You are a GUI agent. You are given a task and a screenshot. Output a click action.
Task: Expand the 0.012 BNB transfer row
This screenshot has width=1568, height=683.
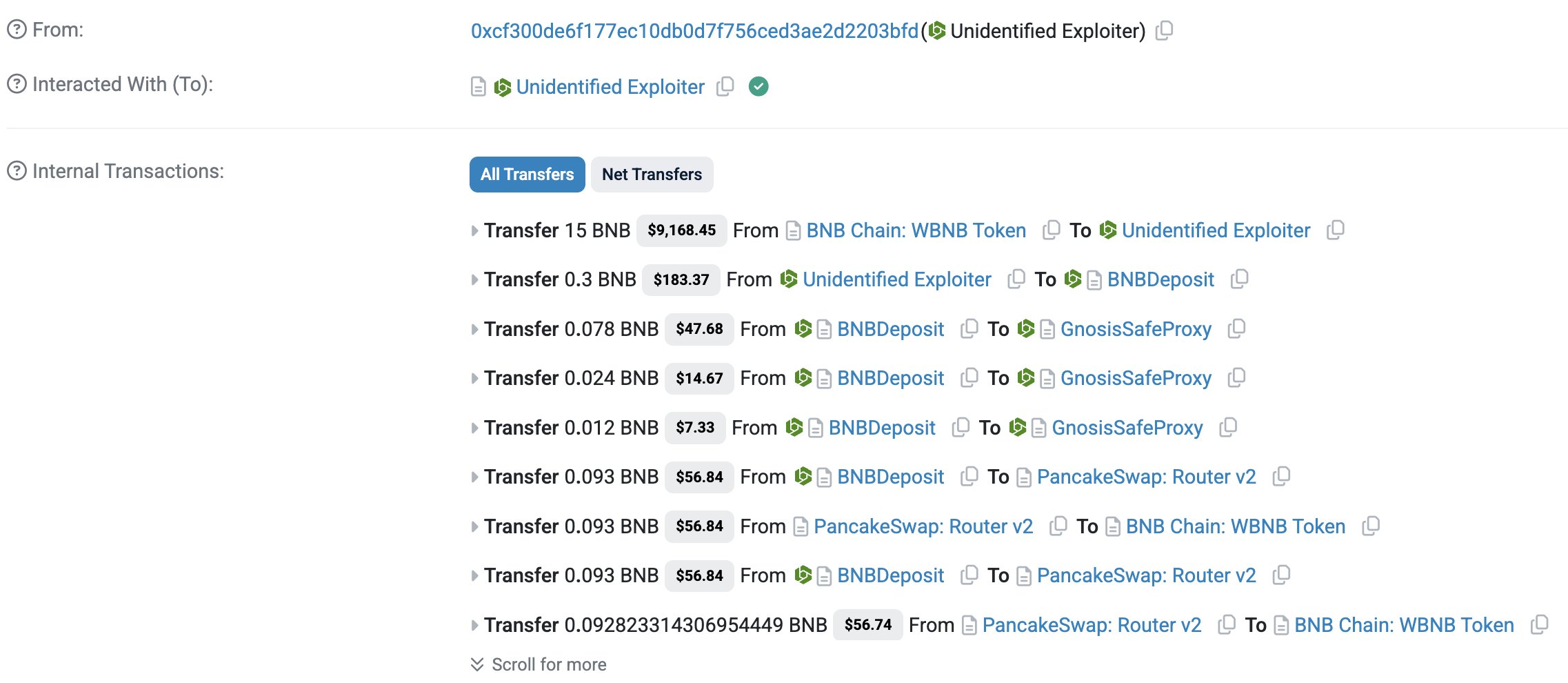(x=474, y=428)
